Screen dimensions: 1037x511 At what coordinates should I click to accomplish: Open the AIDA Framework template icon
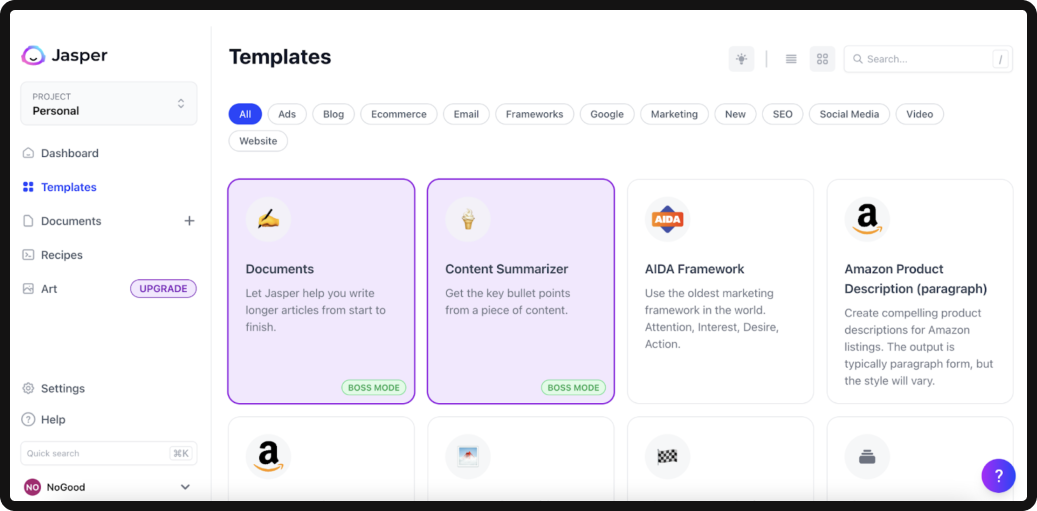[x=667, y=219]
